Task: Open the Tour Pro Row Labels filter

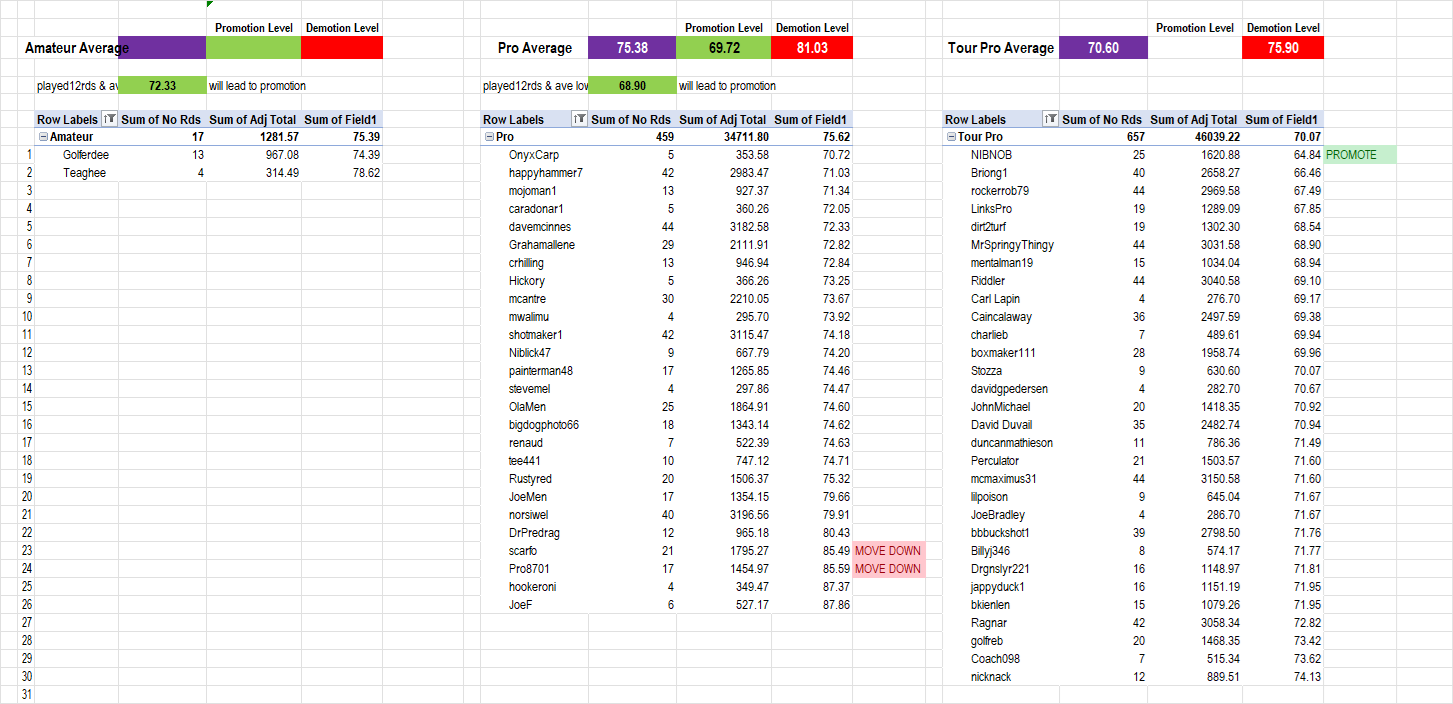Action: [1050, 119]
